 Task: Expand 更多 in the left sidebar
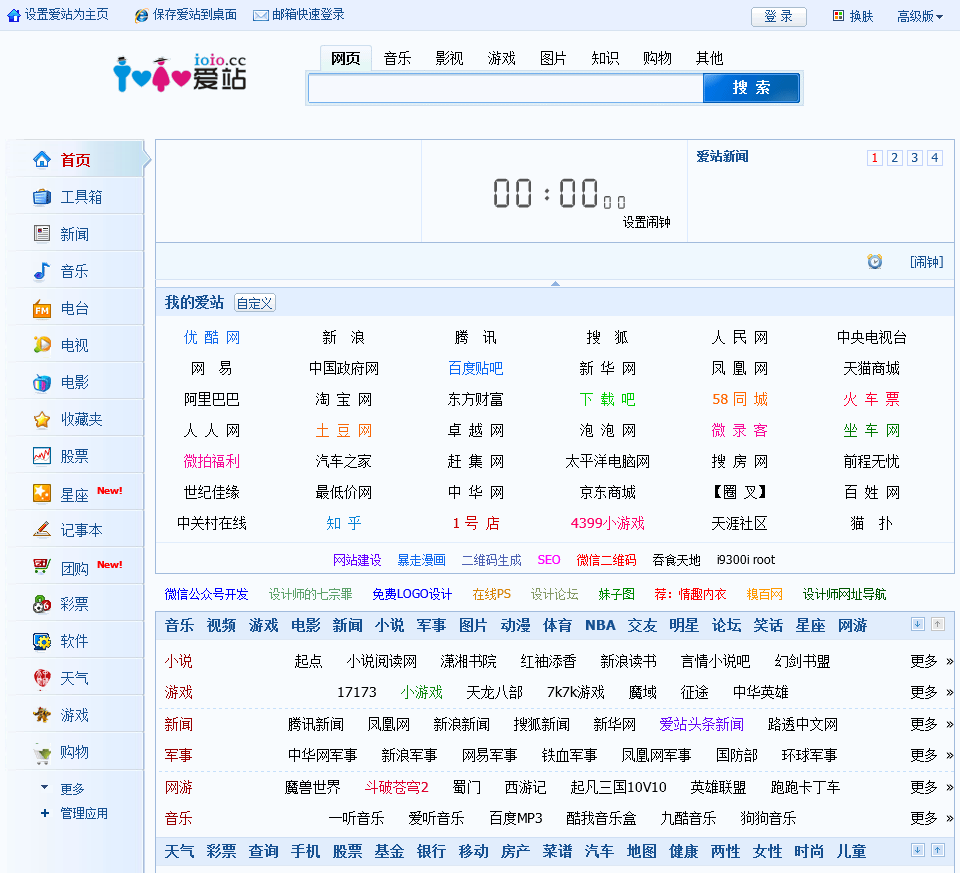[x=72, y=788]
